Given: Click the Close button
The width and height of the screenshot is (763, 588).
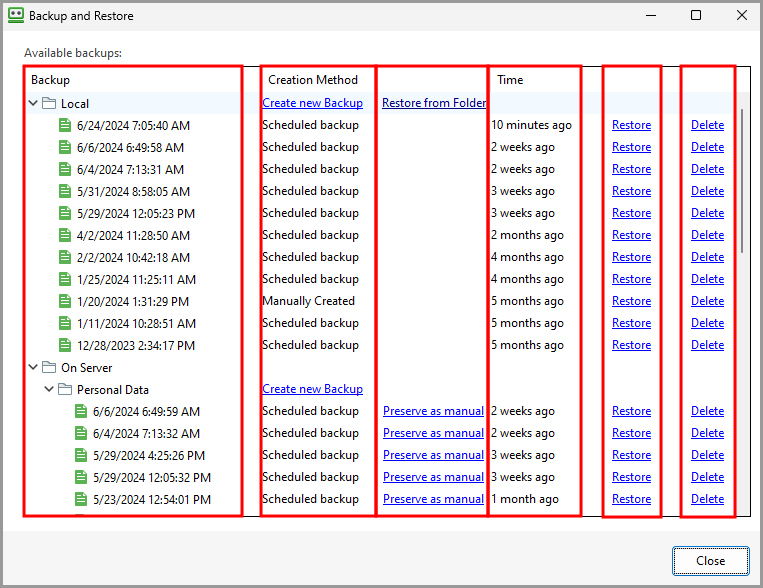Looking at the screenshot, I should click(710, 561).
